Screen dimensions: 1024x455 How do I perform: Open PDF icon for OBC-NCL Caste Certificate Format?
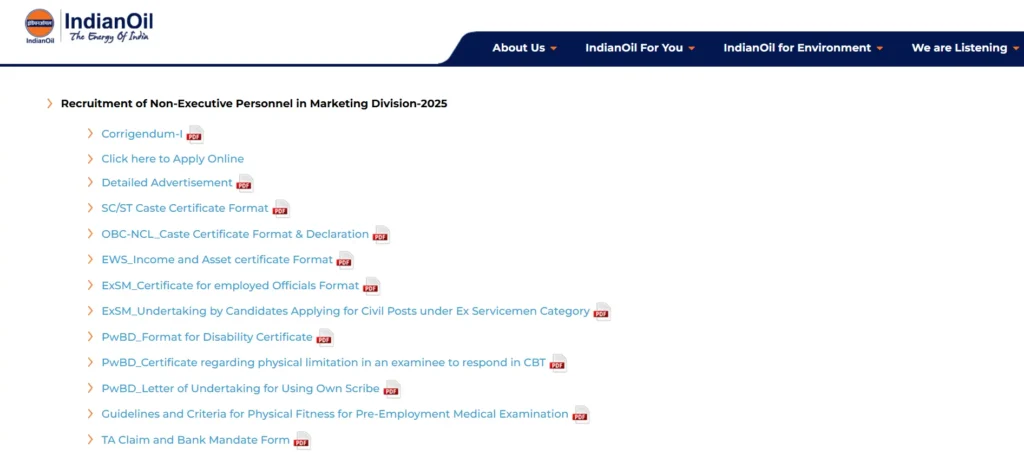point(381,234)
